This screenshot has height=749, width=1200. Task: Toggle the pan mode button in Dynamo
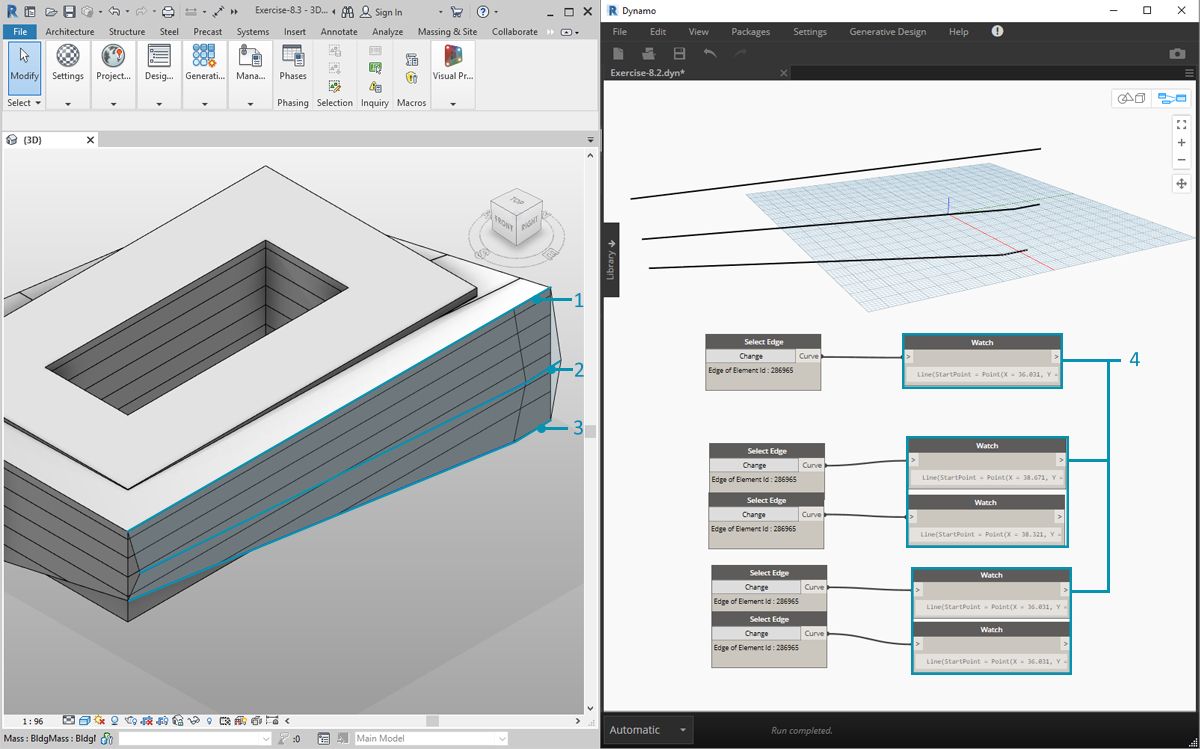[1181, 184]
